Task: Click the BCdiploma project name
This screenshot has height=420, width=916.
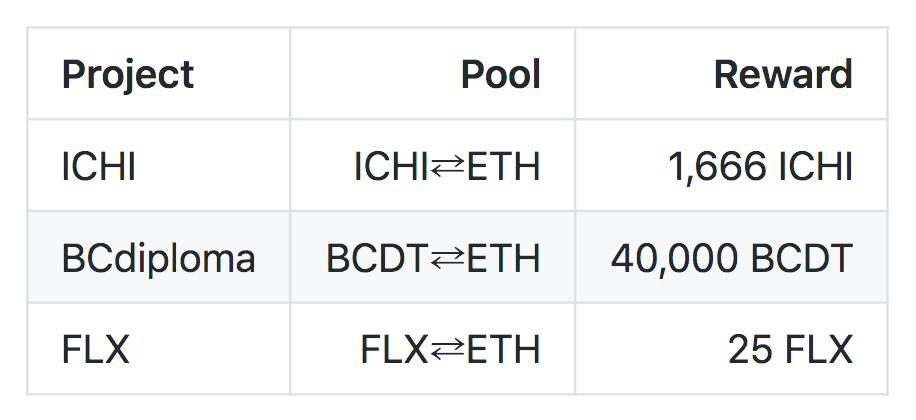Action: [x=158, y=259]
